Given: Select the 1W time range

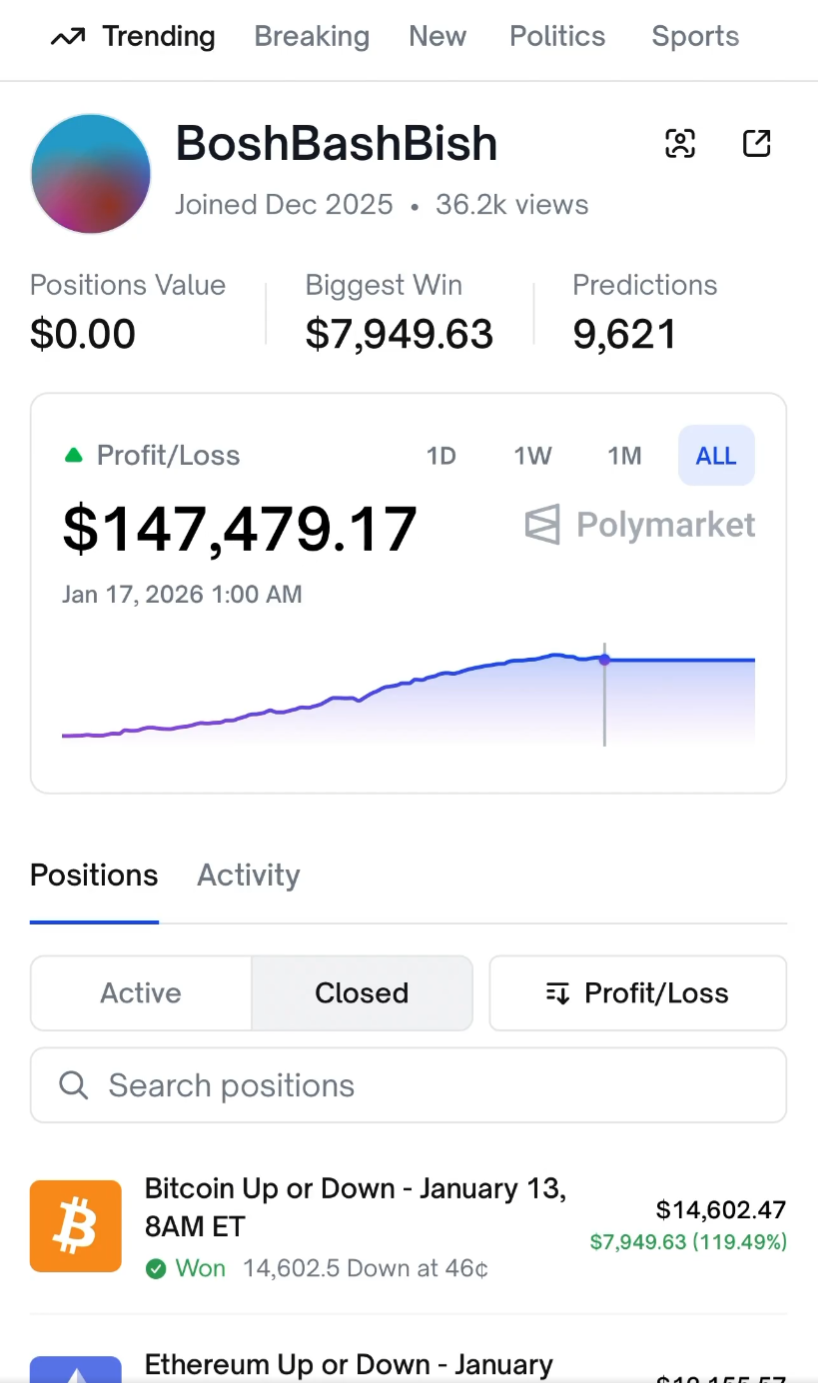Looking at the screenshot, I should click(x=533, y=456).
